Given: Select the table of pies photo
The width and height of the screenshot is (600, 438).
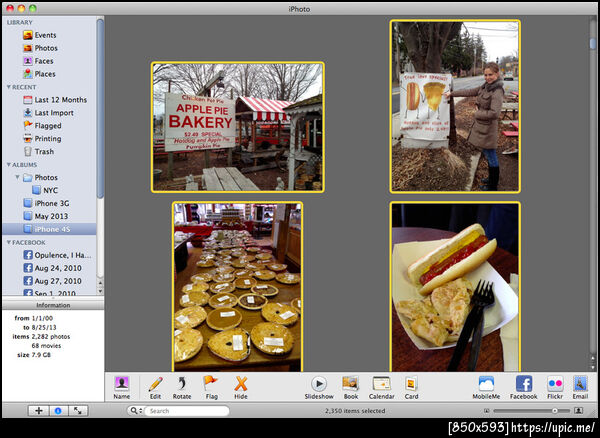Looking at the screenshot, I should pyautogui.click(x=237, y=287).
